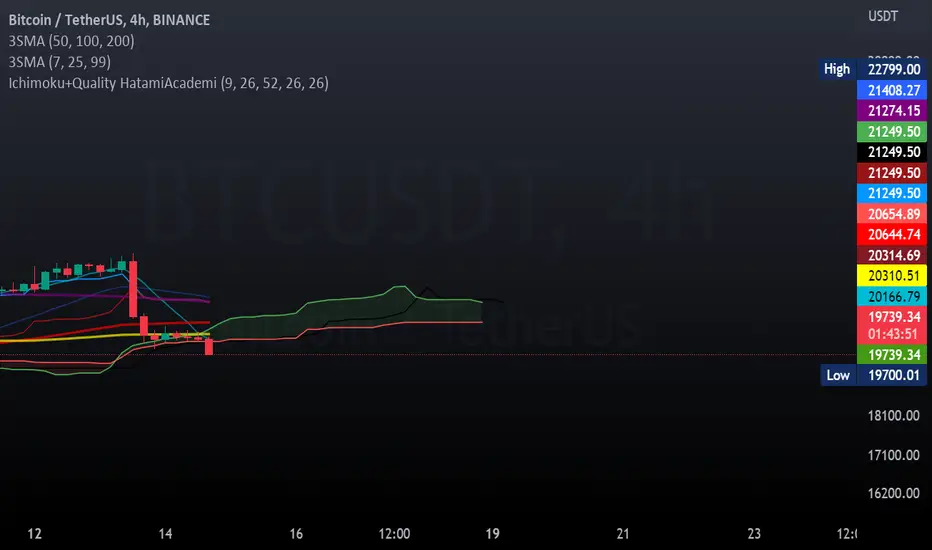932x550 pixels.
Task: Select the green 21249.50 price label
Action: pos(892,131)
